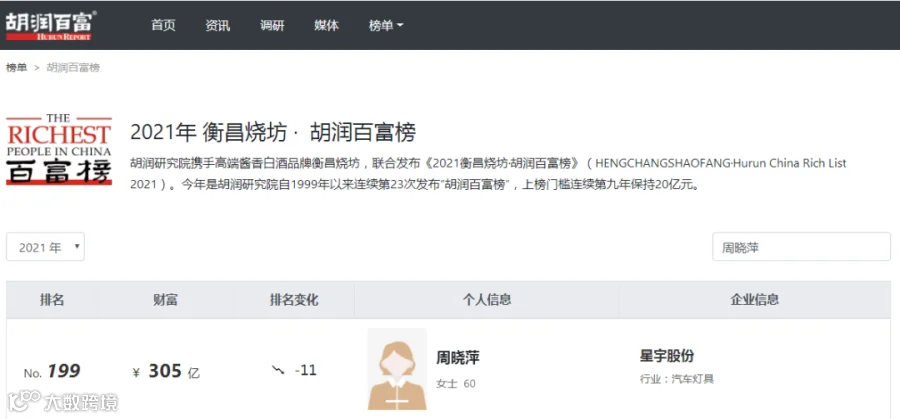Click the ¥ 305 亿 wealth value
Viewport: 900px width, 419px height.
(x=166, y=372)
